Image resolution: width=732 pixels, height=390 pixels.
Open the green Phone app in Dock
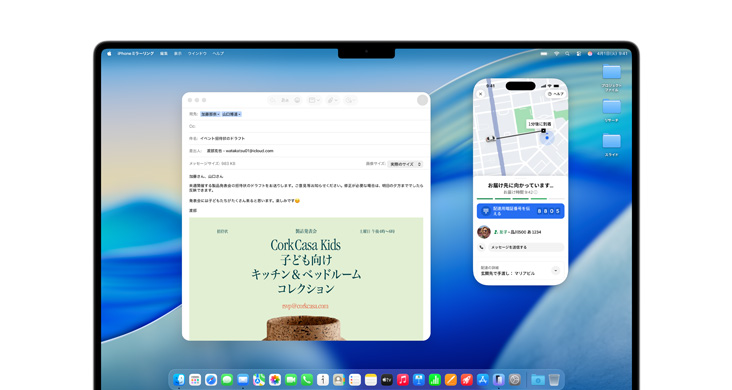pos(307,380)
